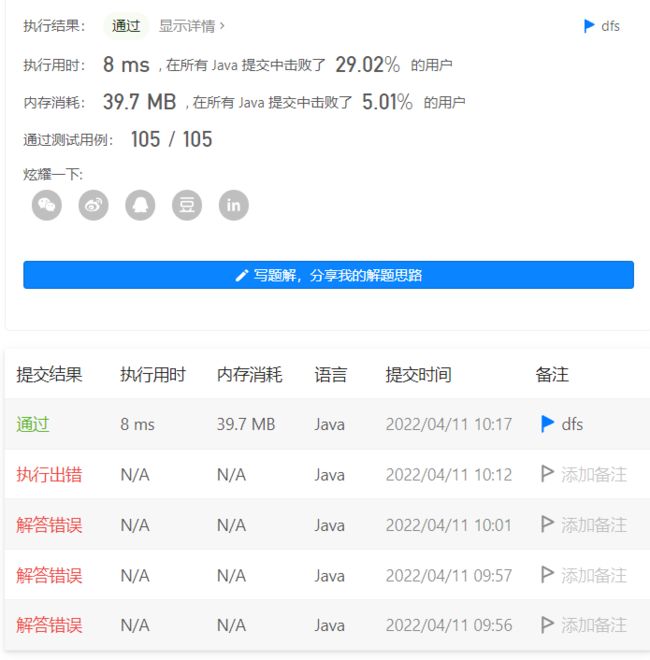The image size is (650, 660).
Task: Click the 备注 column header
Action: tap(552, 375)
